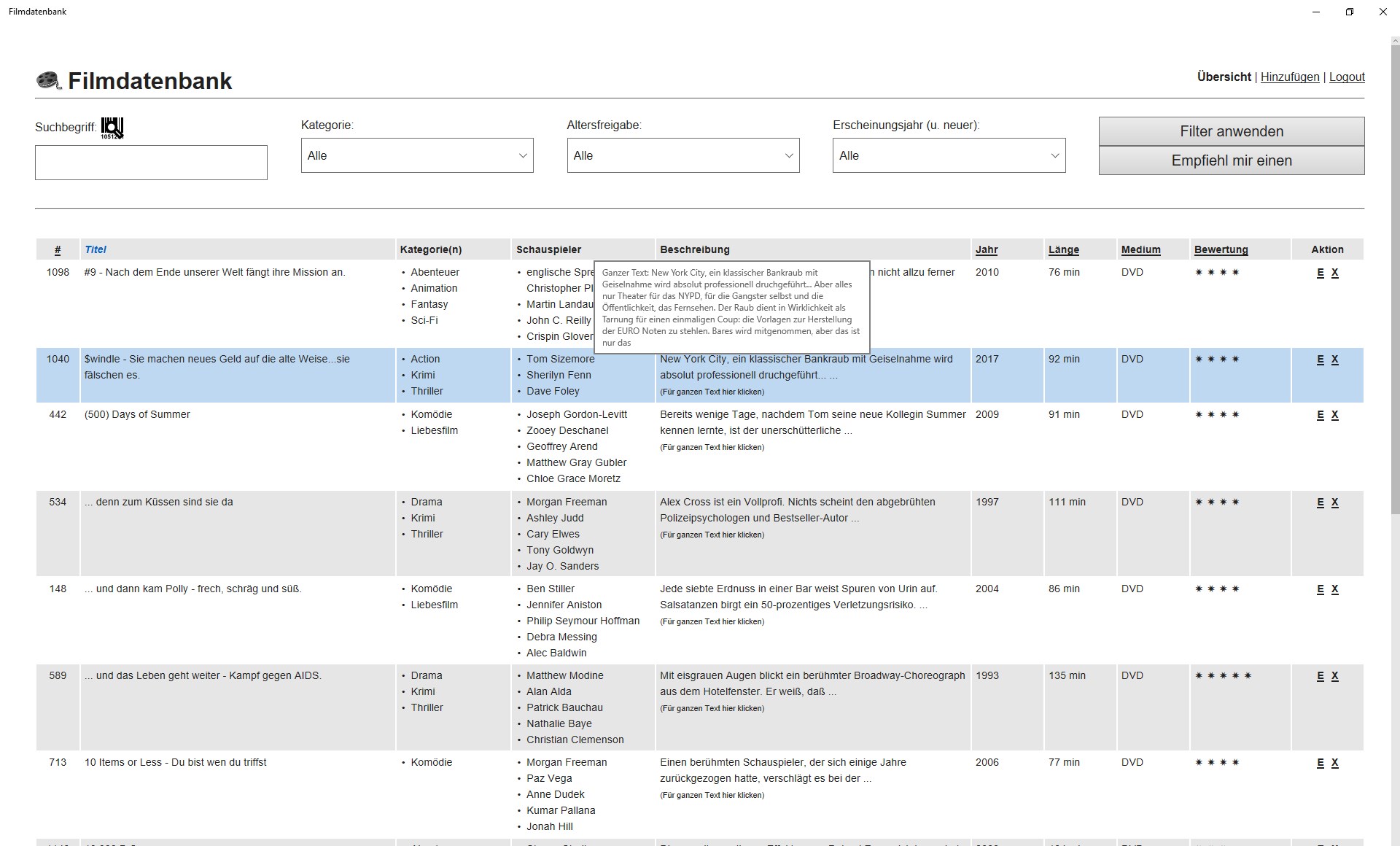1400x846 pixels.
Task: Delete the (500) Days of Summer entry
Action: (1334, 415)
